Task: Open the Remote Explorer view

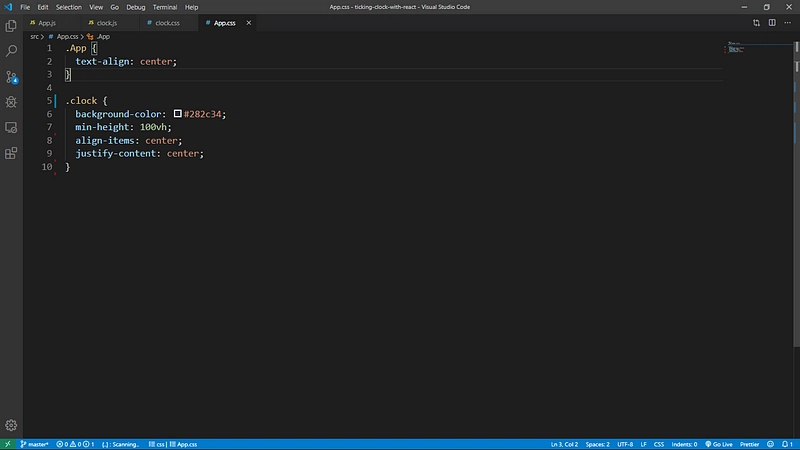Action: (11, 128)
